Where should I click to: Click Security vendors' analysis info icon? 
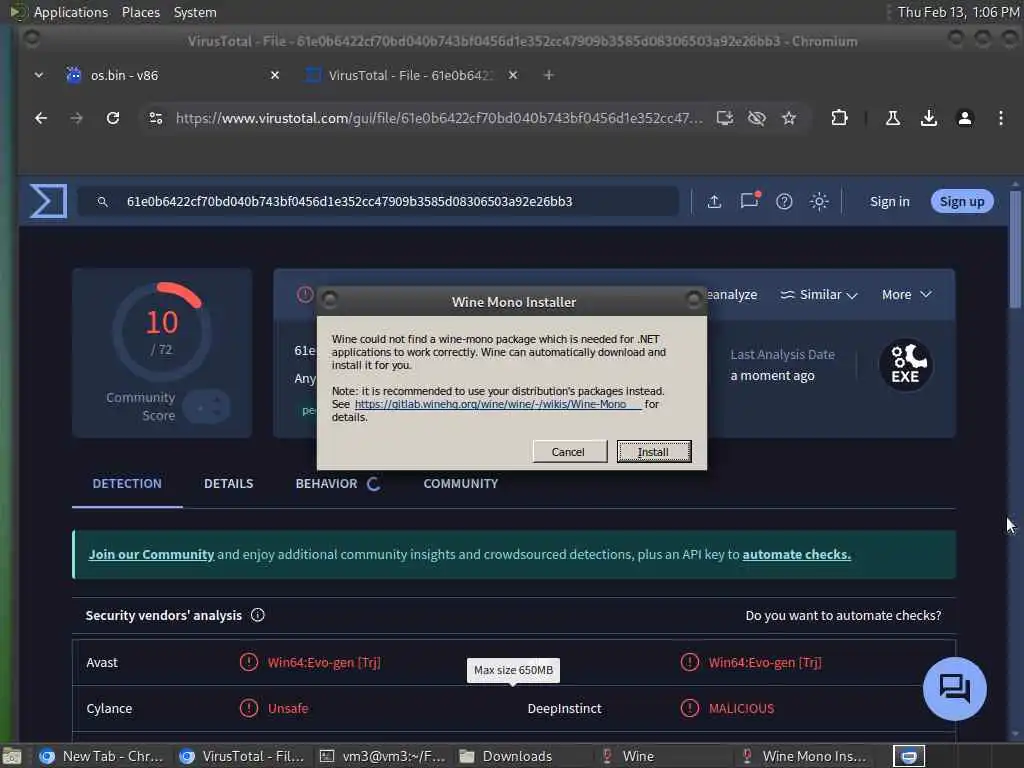pos(258,615)
